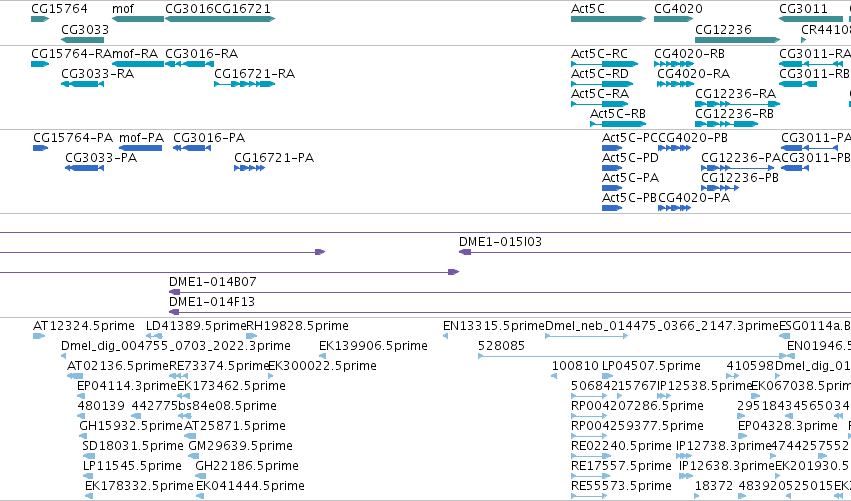
Task: Open EST AT25871.5prime
Action: coord(235,427)
